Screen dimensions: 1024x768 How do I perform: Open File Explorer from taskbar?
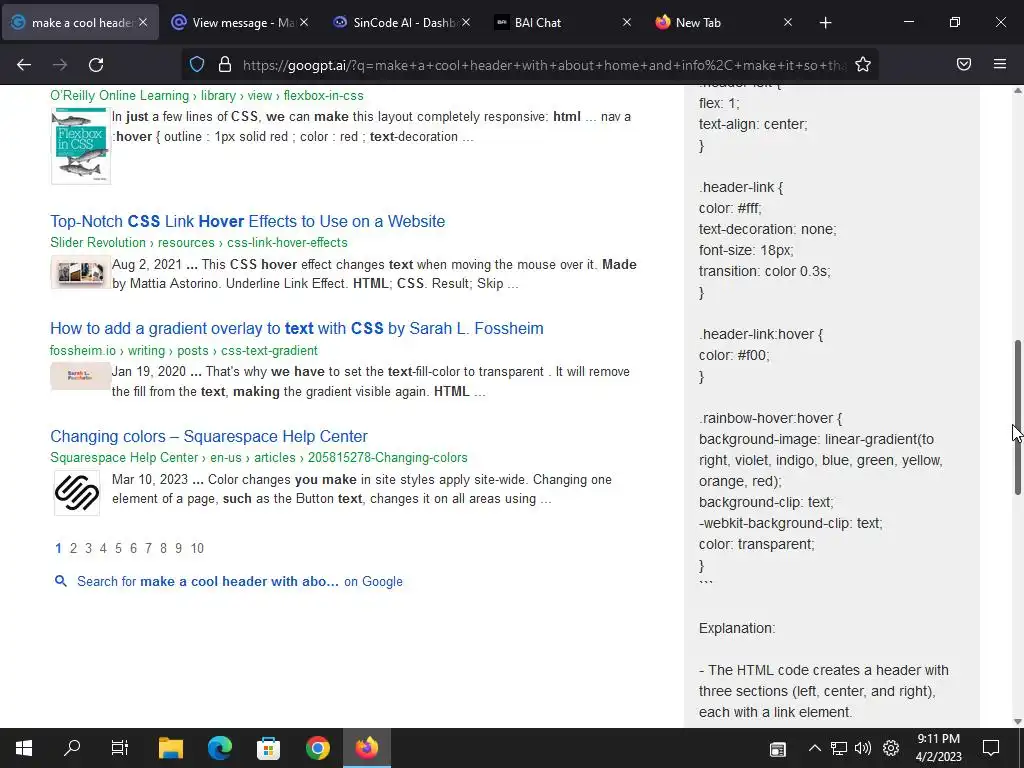(170, 748)
